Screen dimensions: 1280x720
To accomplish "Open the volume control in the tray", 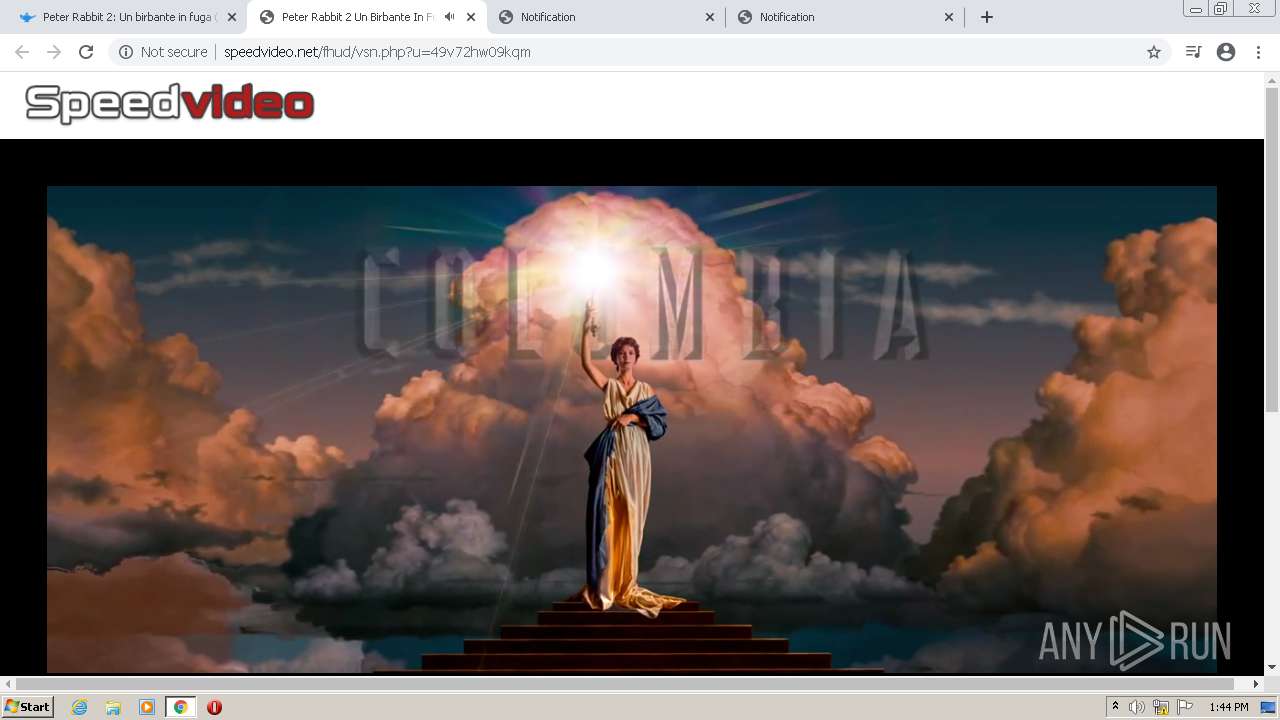I will (x=1137, y=707).
